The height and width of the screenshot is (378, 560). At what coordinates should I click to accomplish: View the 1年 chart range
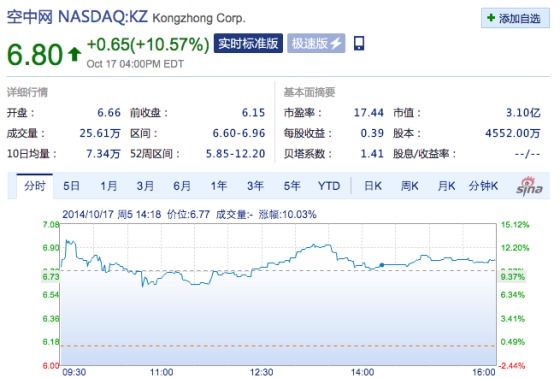(219, 186)
